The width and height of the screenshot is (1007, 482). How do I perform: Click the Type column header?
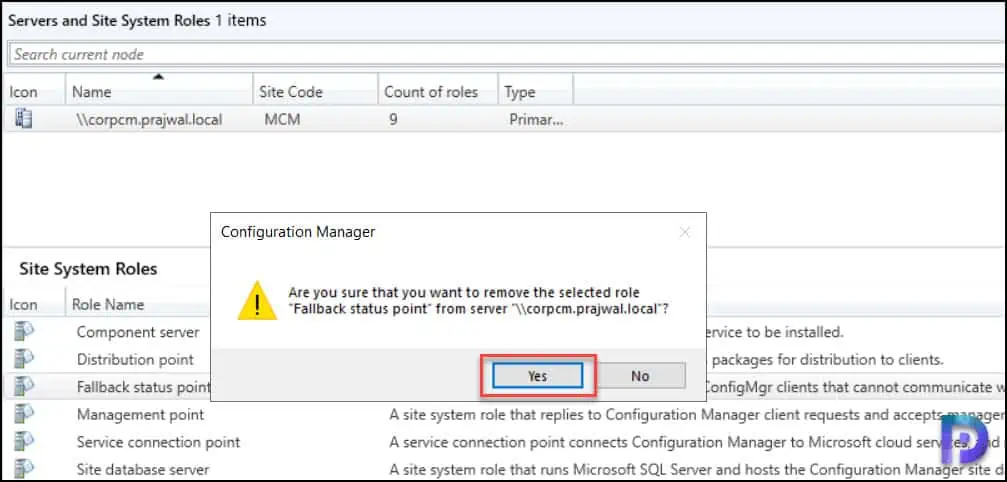coord(535,92)
